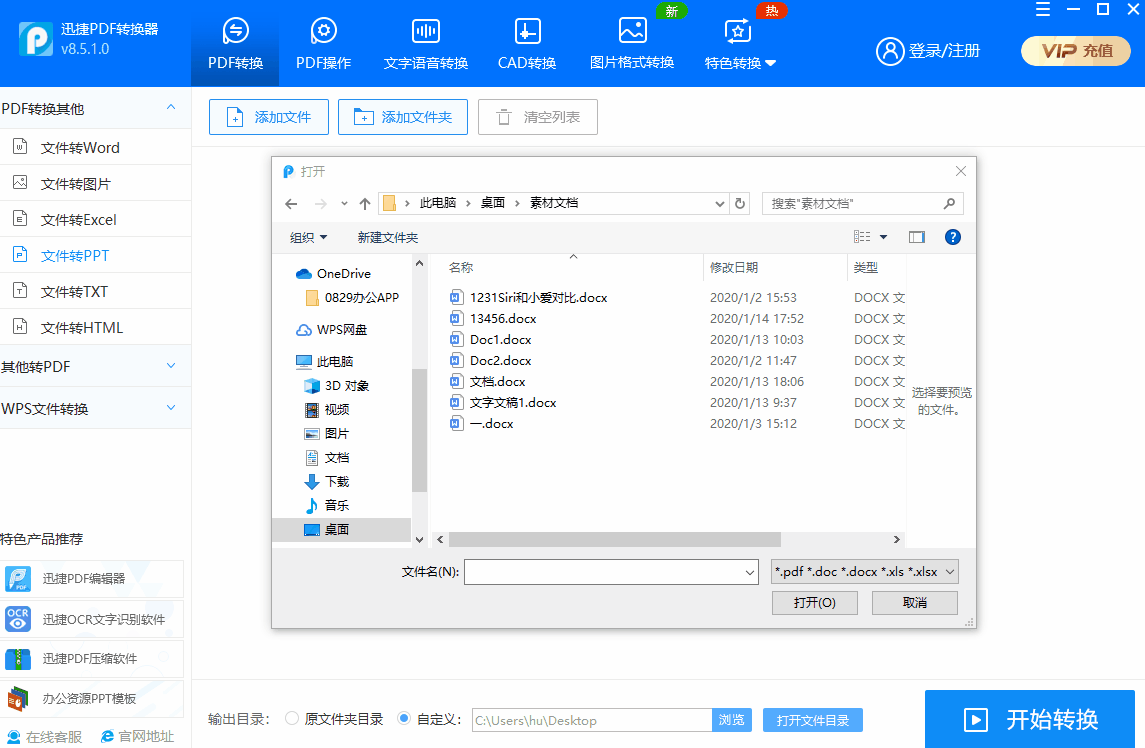Open the blue help question icon
Screen dimensions: 1145x748
(x=952, y=237)
